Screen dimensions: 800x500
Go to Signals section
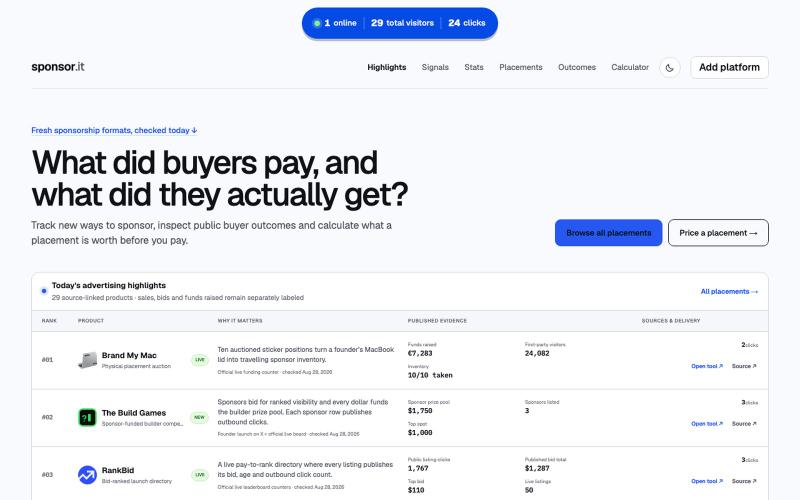click(x=435, y=67)
